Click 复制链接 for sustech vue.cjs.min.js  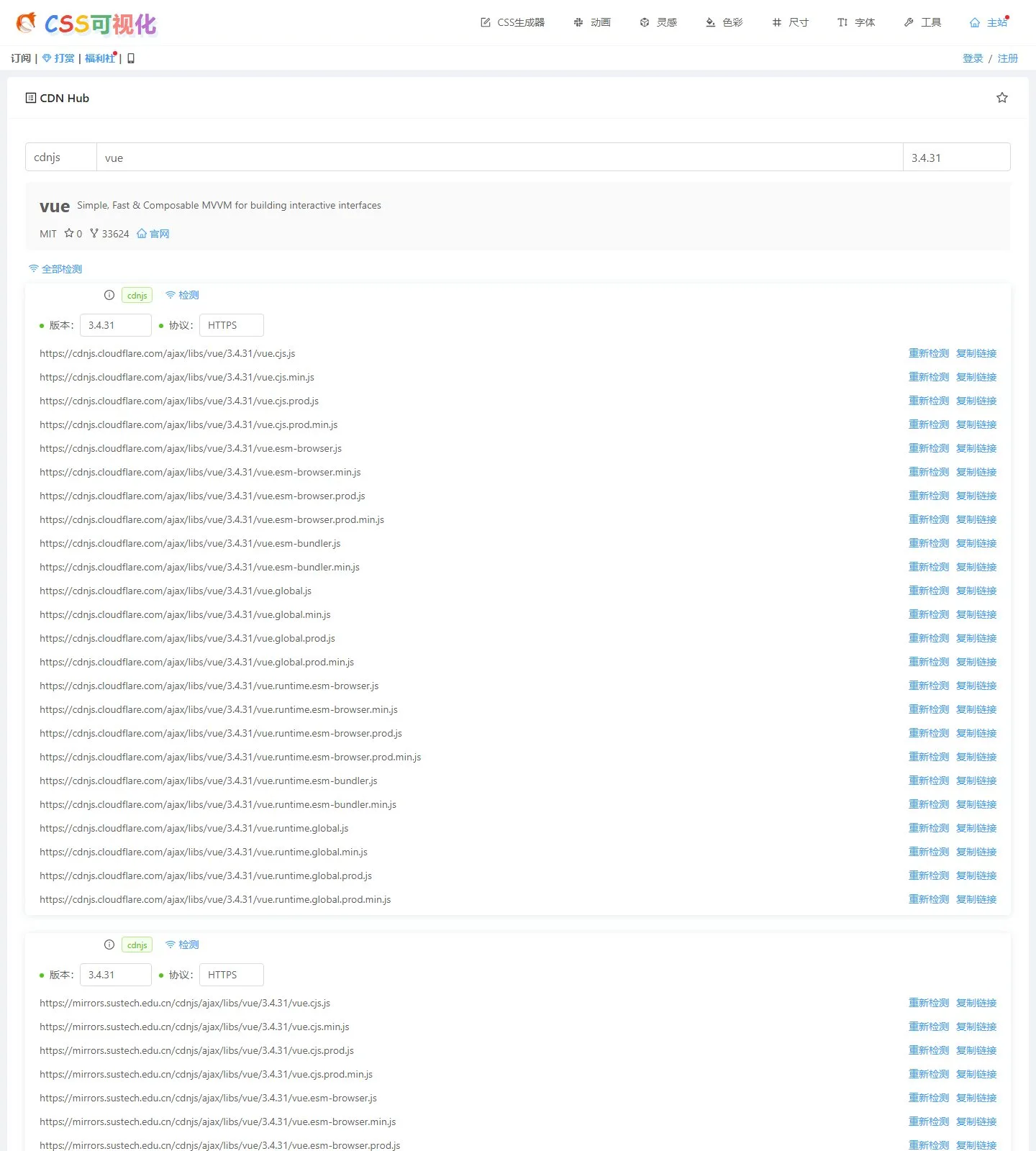tap(976, 1027)
